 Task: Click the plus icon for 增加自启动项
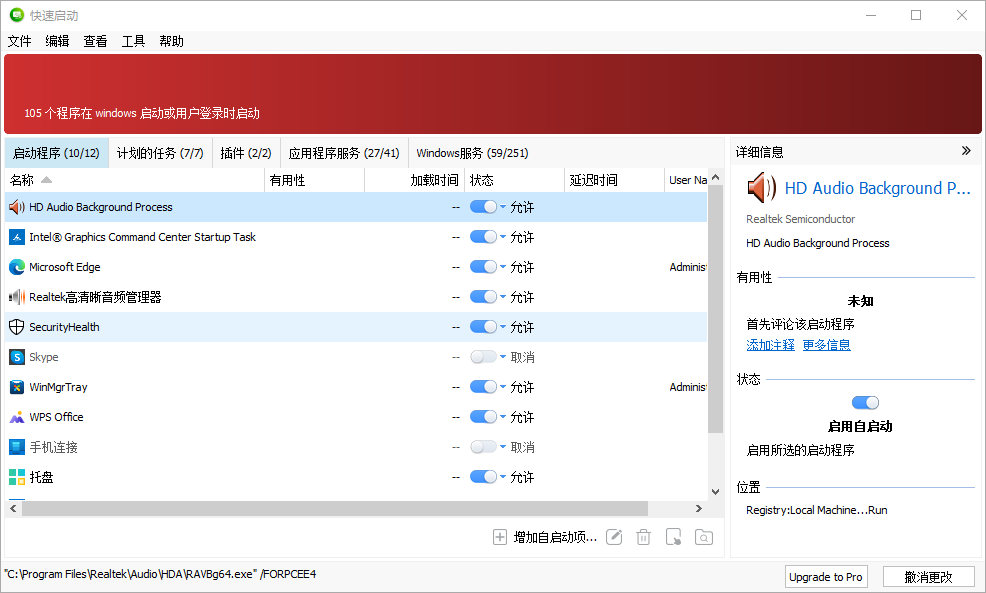(500, 537)
